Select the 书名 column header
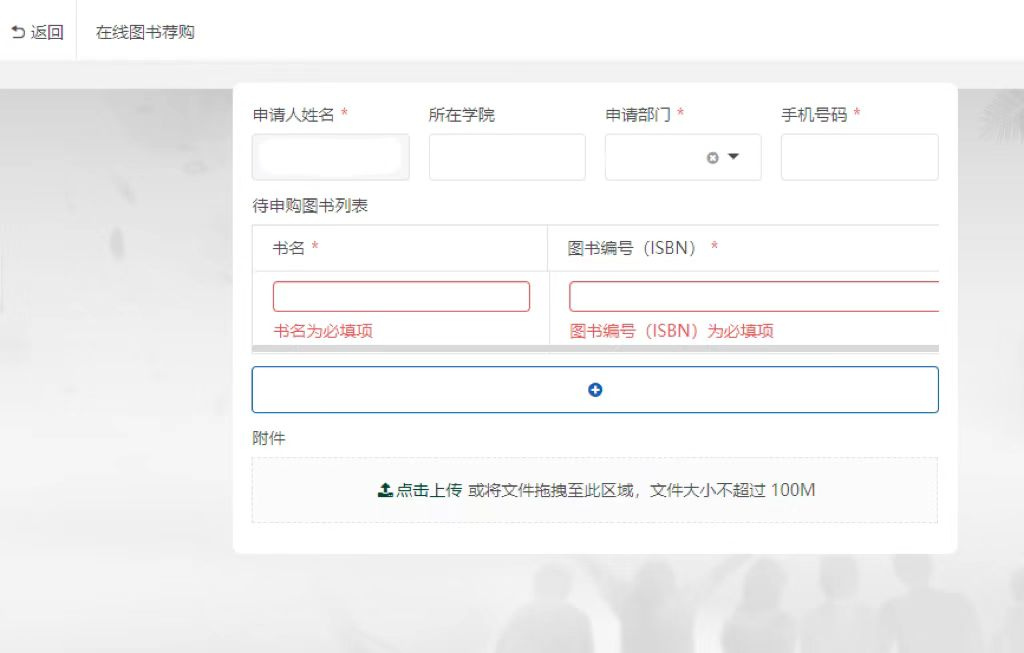This screenshot has width=1024, height=653. tap(400, 248)
